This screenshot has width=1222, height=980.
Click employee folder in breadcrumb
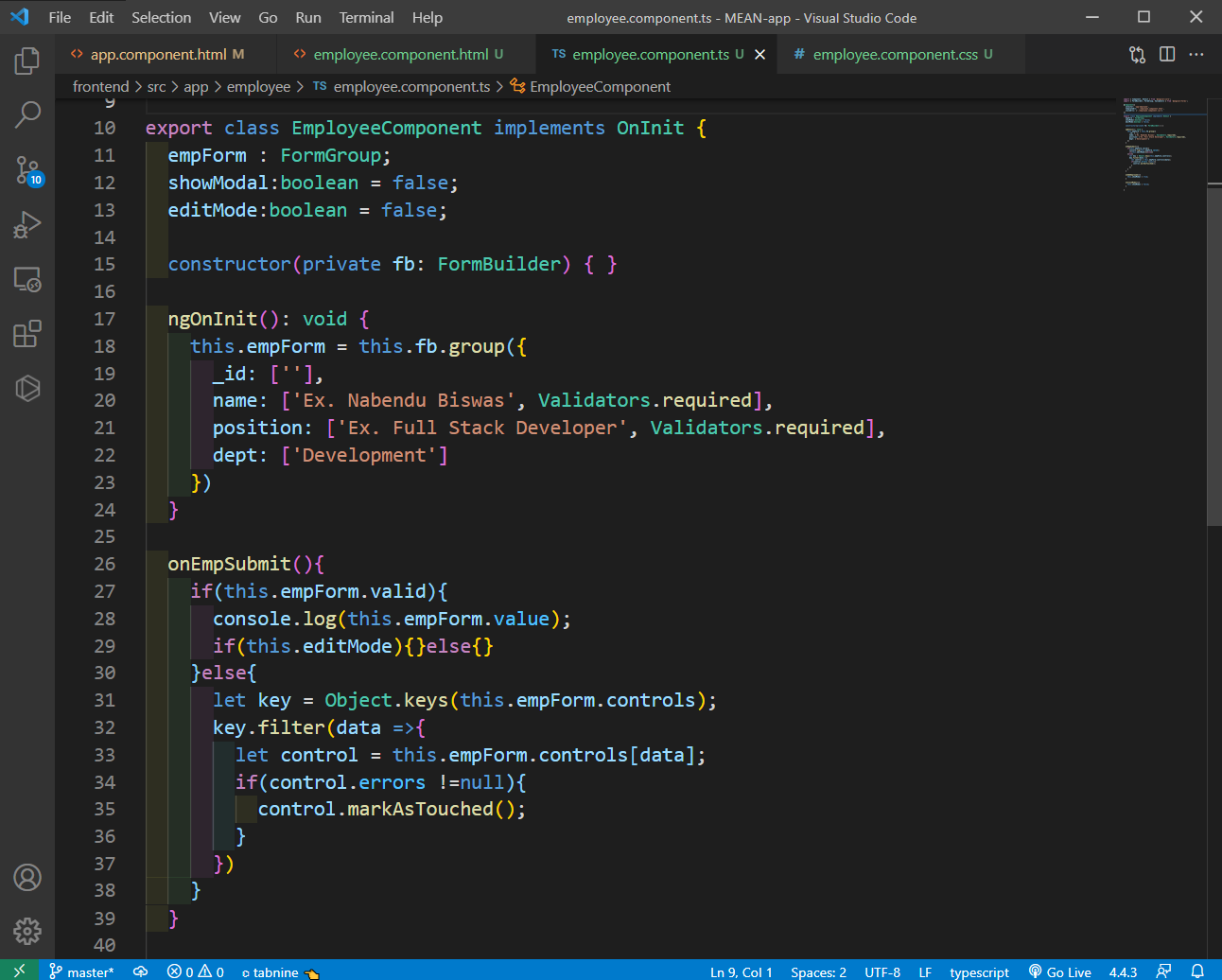coord(258,86)
